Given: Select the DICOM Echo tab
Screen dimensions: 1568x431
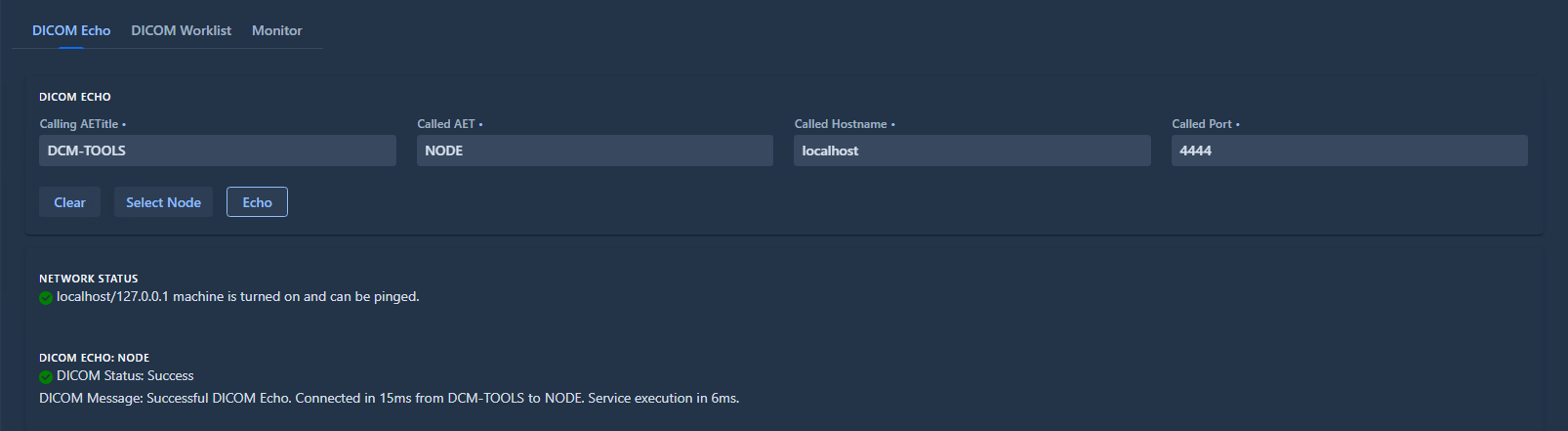Looking at the screenshot, I should (71, 30).
